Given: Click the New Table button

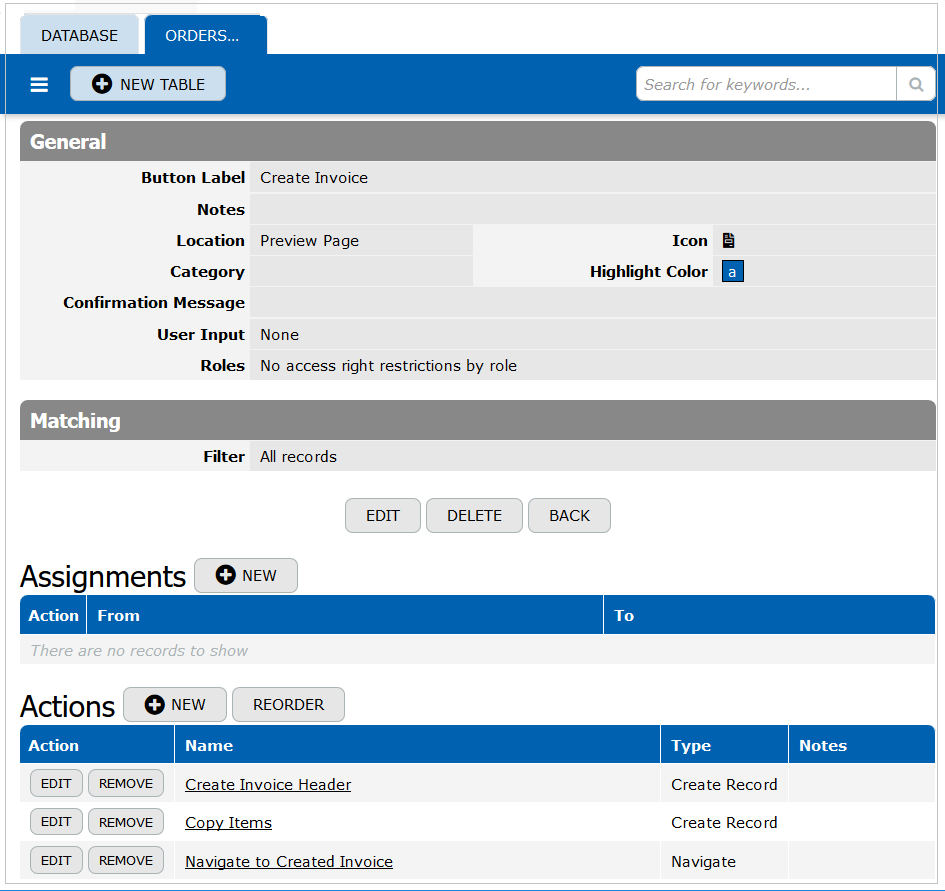Looking at the screenshot, I should 148,85.
